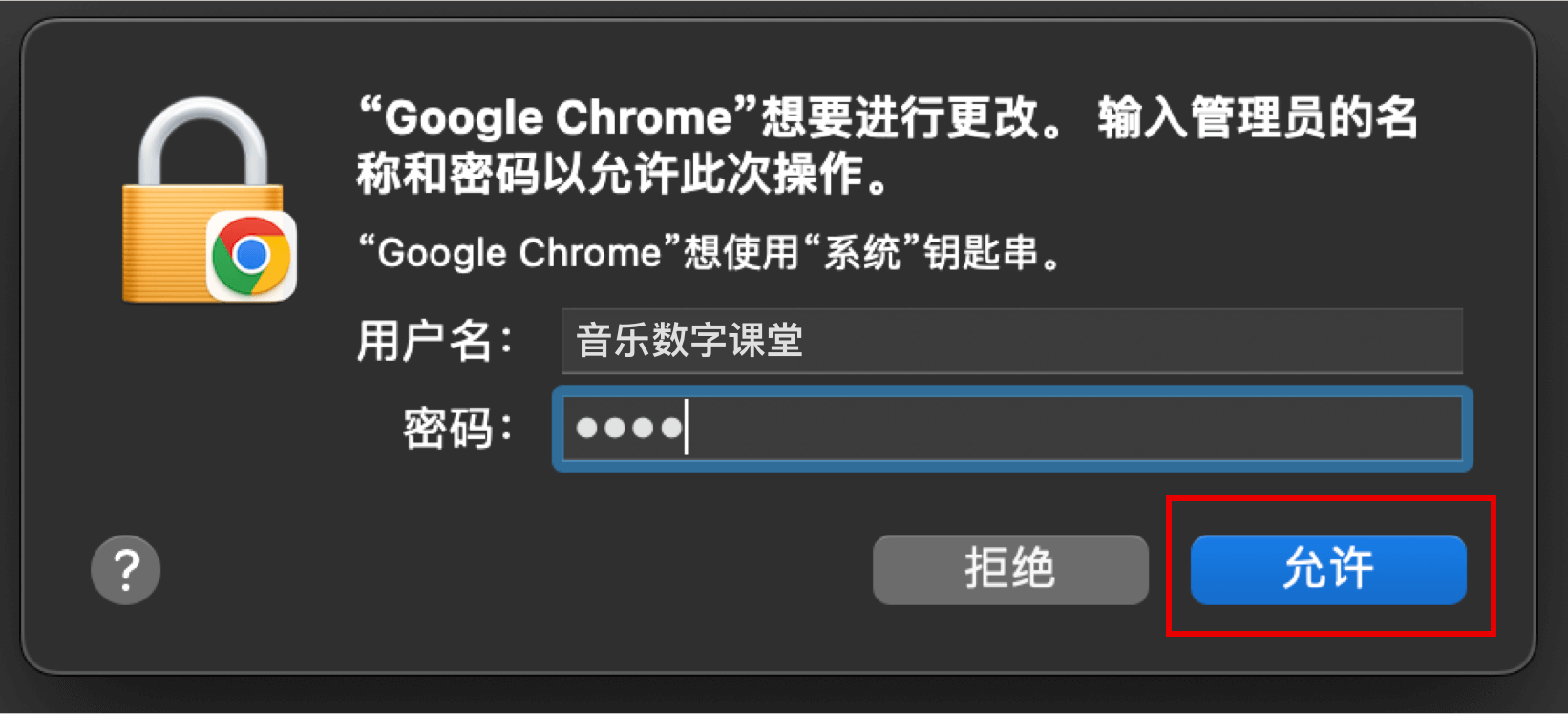The height and width of the screenshot is (714, 1568).
Task: Click the blue focus ring of the password box
Action: tap(1012, 389)
